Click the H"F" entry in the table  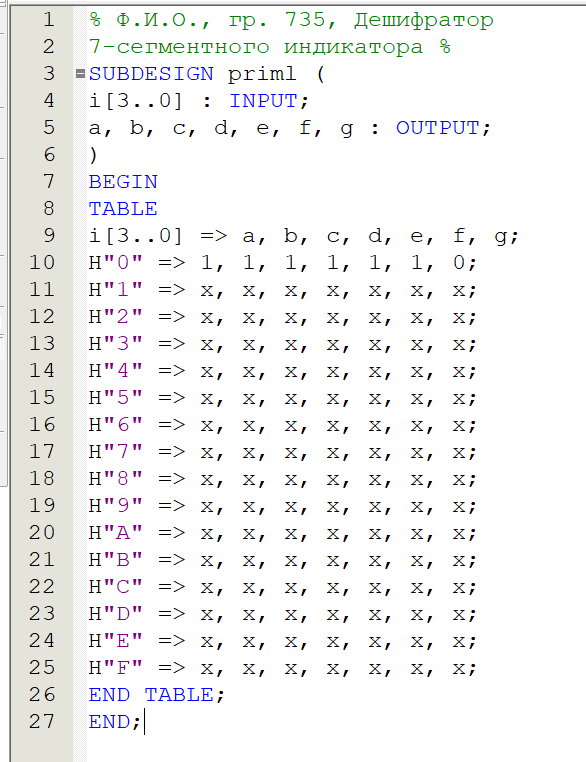tap(116, 668)
